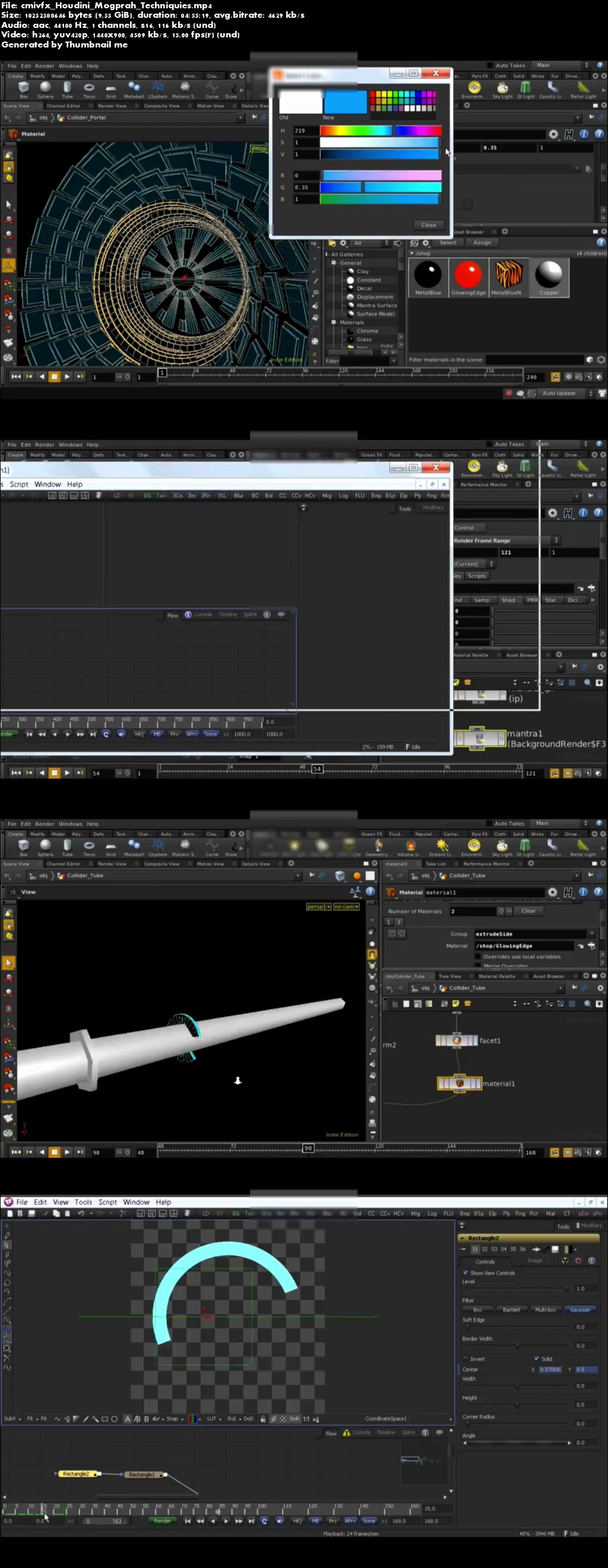
Task: Open the Scripts tab under Render Frame Range
Action: tap(476, 576)
